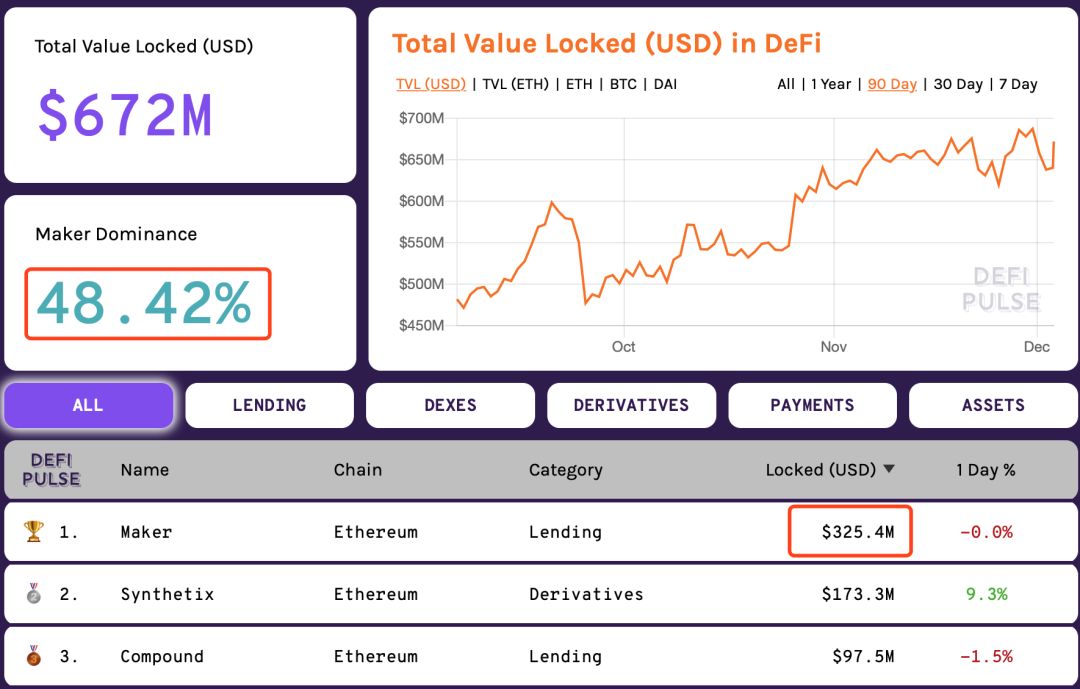The height and width of the screenshot is (689, 1080).
Task: Click the $450M y-axis label on chart
Action: (x=422, y=325)
